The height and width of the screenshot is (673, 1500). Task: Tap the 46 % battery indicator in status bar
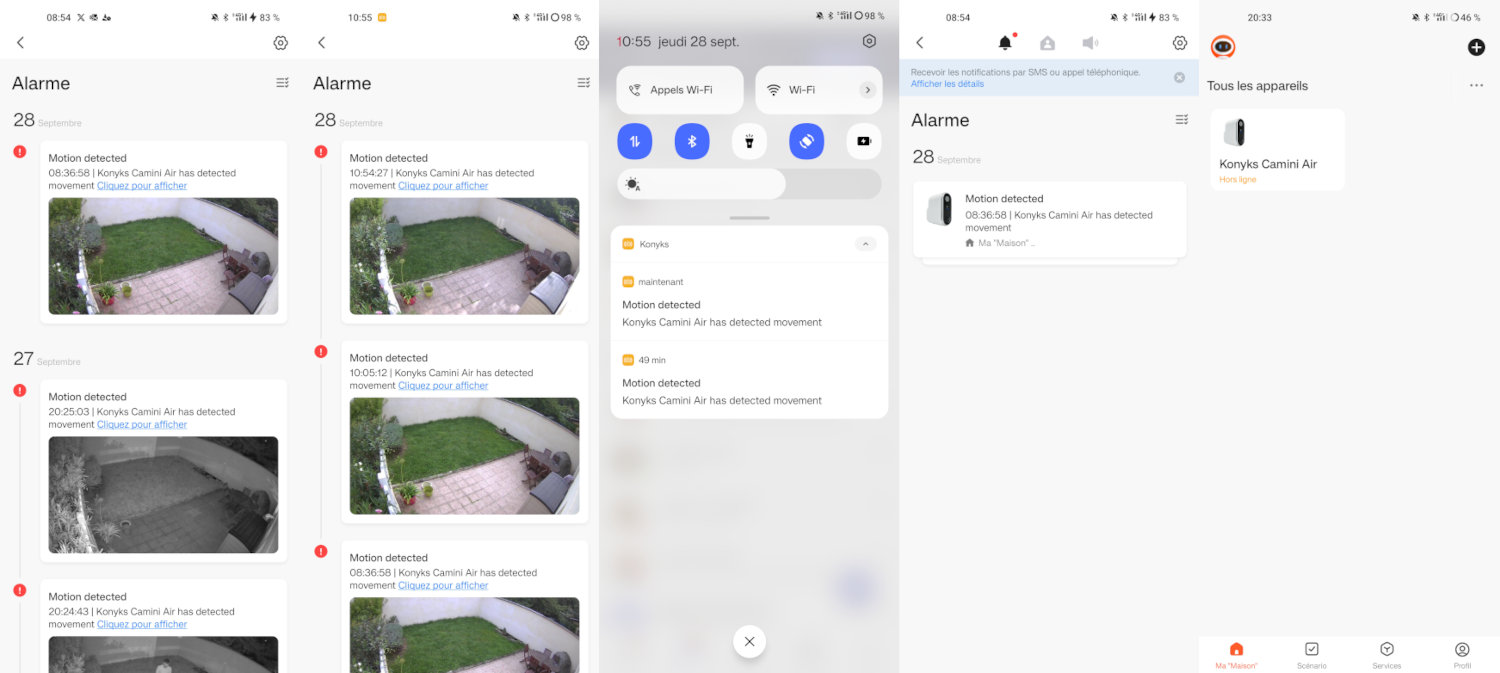point(1464,18)
